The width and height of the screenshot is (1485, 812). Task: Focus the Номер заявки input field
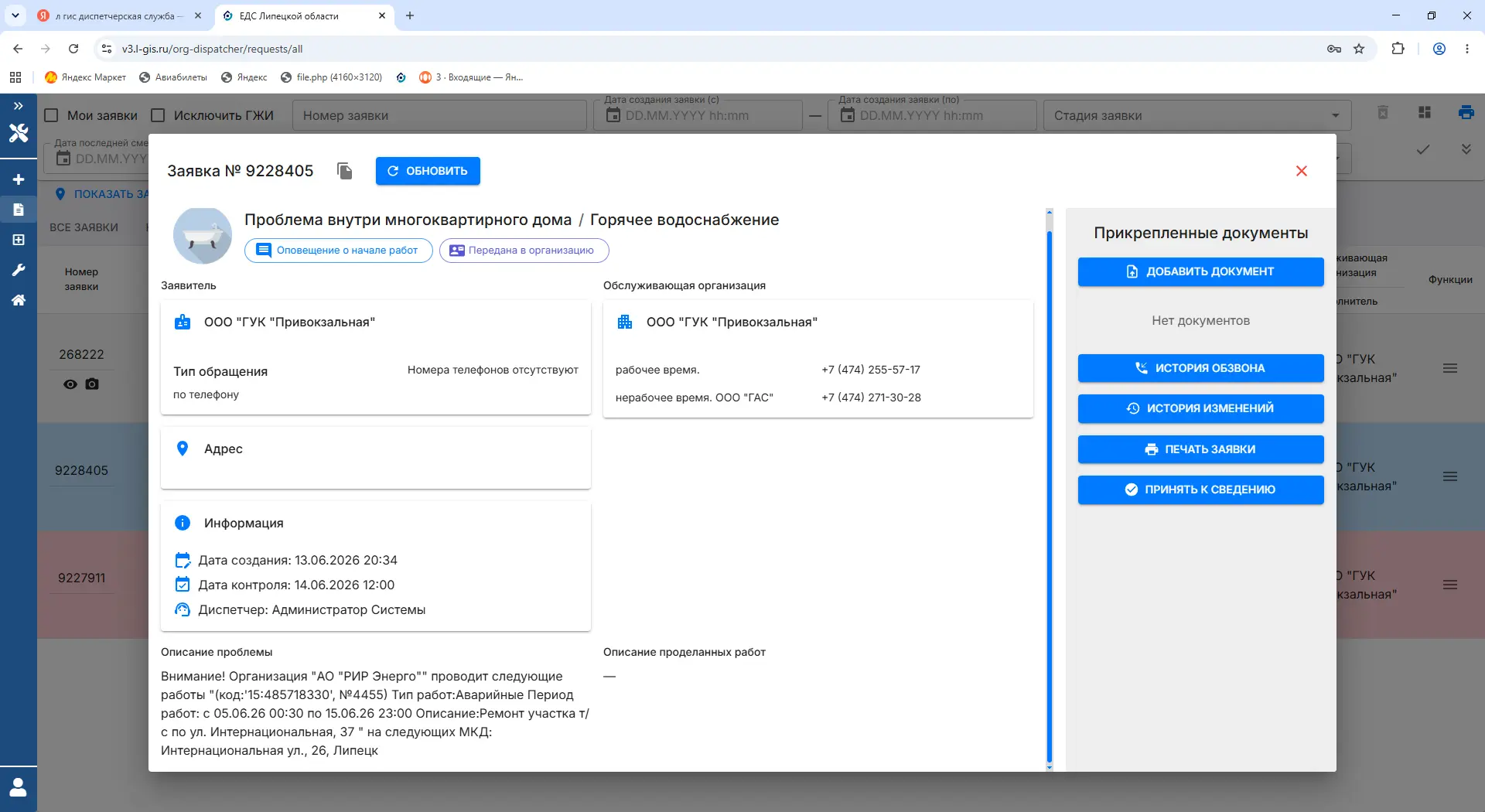tap(439, 115)
